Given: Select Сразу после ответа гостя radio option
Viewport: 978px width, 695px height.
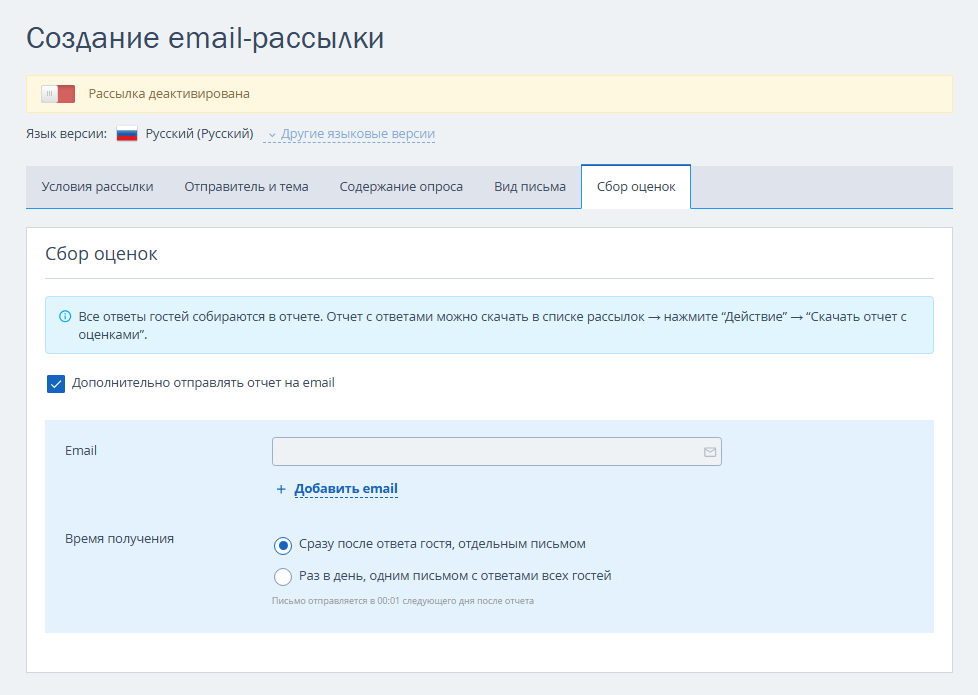Looking at the screenshot, I should click(283, 545).
